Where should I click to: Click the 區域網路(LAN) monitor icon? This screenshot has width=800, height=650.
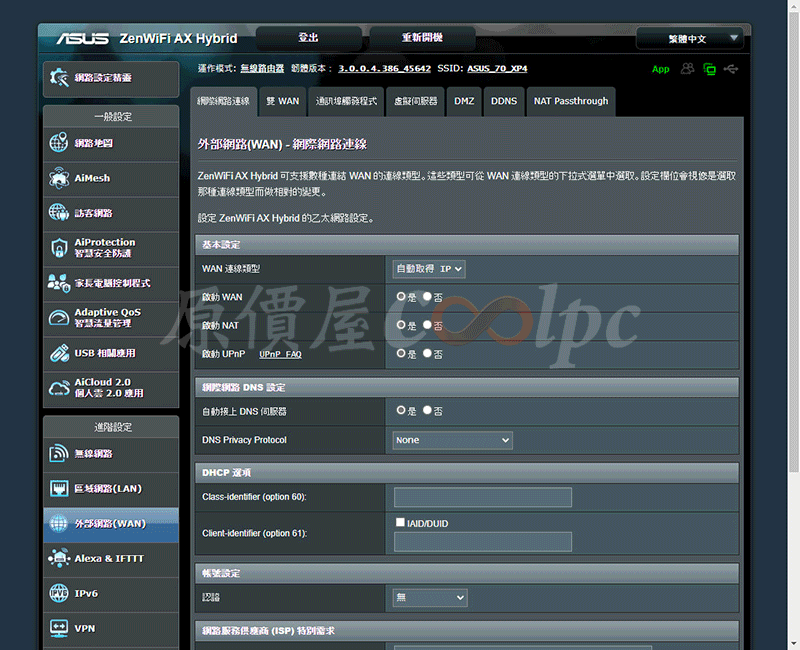(59, 488)
